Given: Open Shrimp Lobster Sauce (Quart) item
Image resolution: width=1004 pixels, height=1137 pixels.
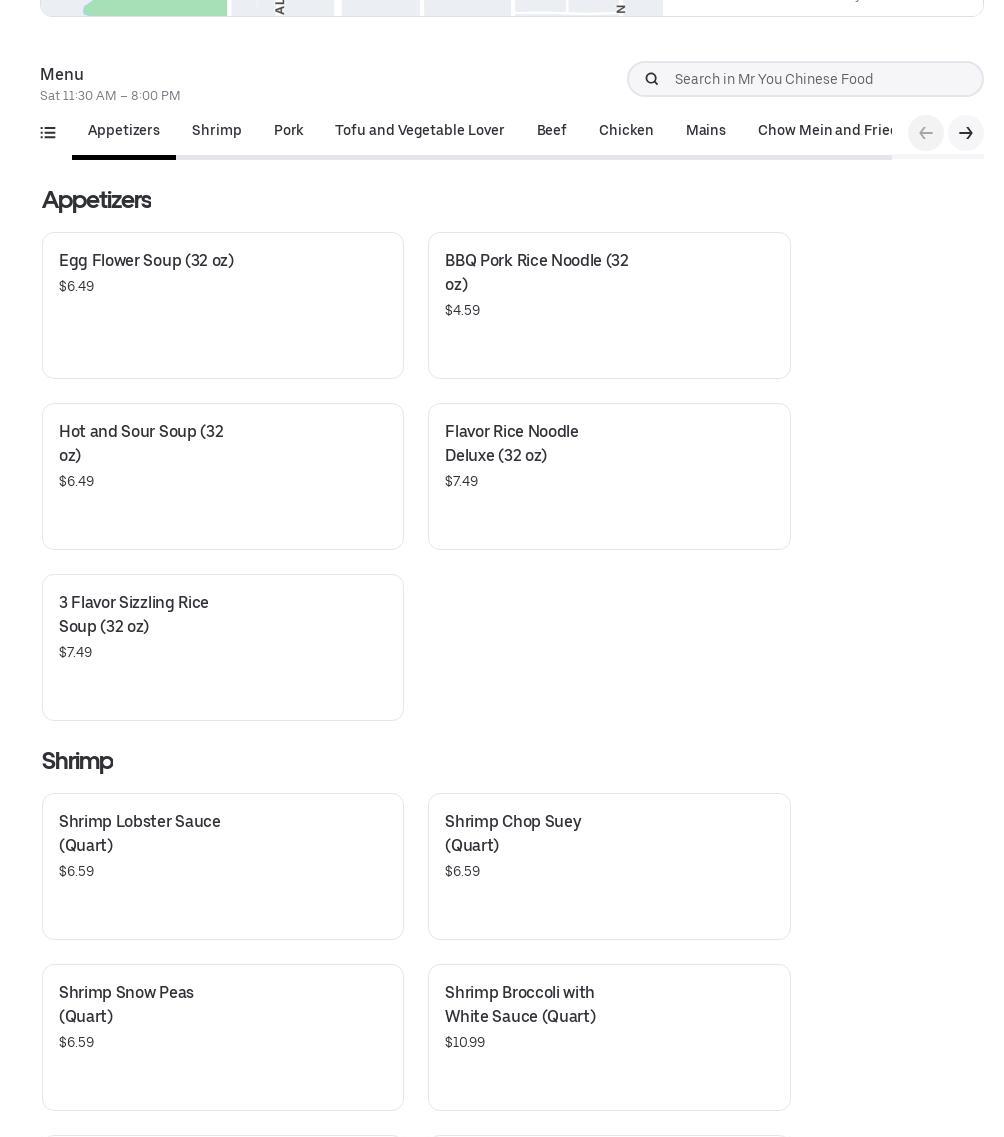Looking at the screenshot, I should tap(223, 866).
